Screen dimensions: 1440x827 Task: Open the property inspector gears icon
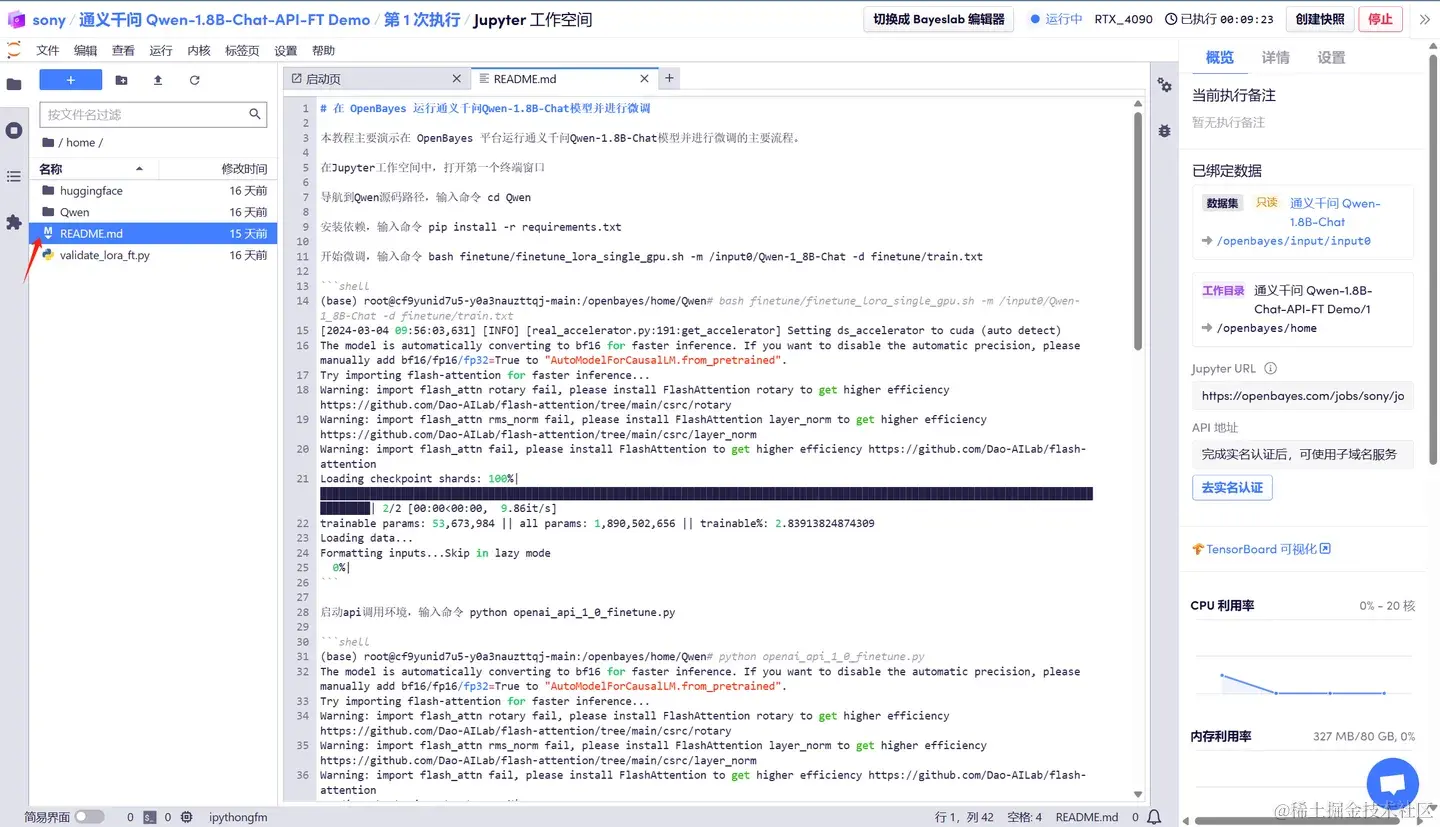point(1165,86)
